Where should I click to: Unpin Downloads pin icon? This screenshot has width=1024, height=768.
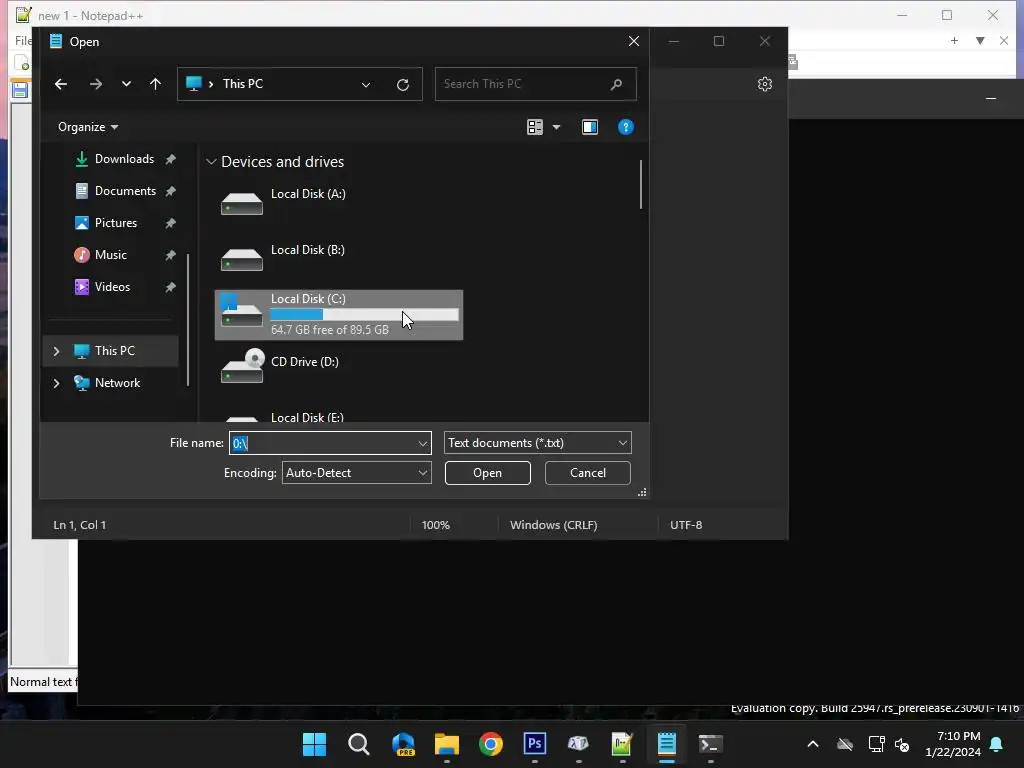pyautogui.click(x=170, y=159)
